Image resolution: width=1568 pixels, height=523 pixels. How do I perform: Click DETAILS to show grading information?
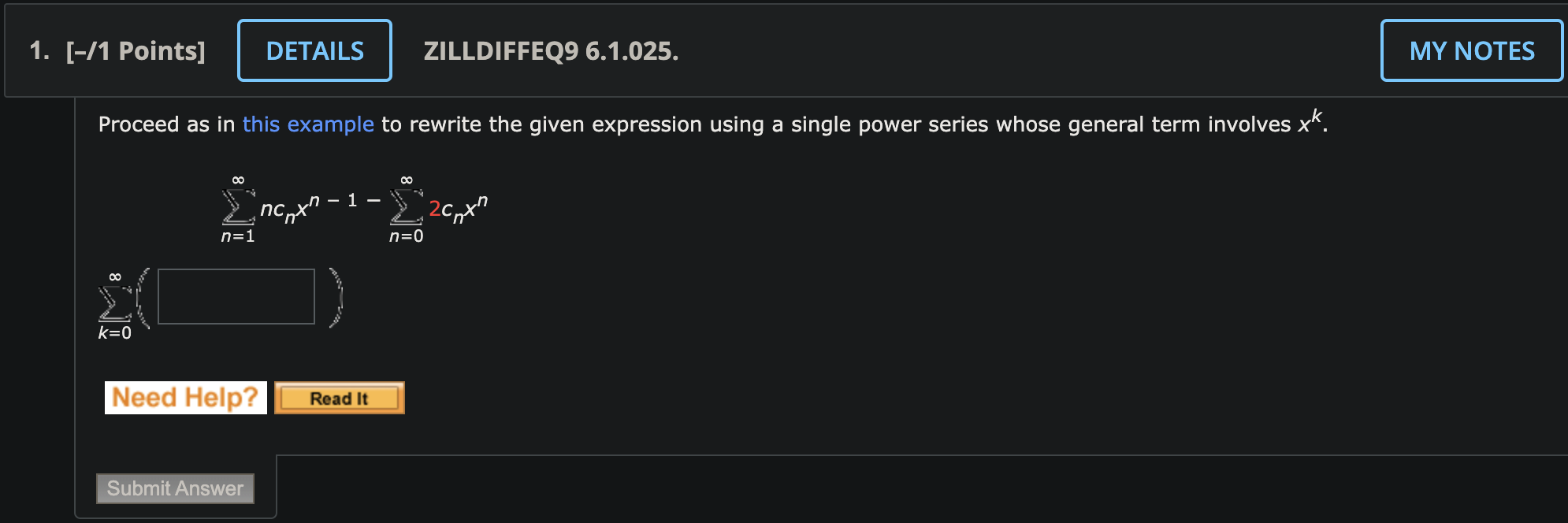pos(314,50)
